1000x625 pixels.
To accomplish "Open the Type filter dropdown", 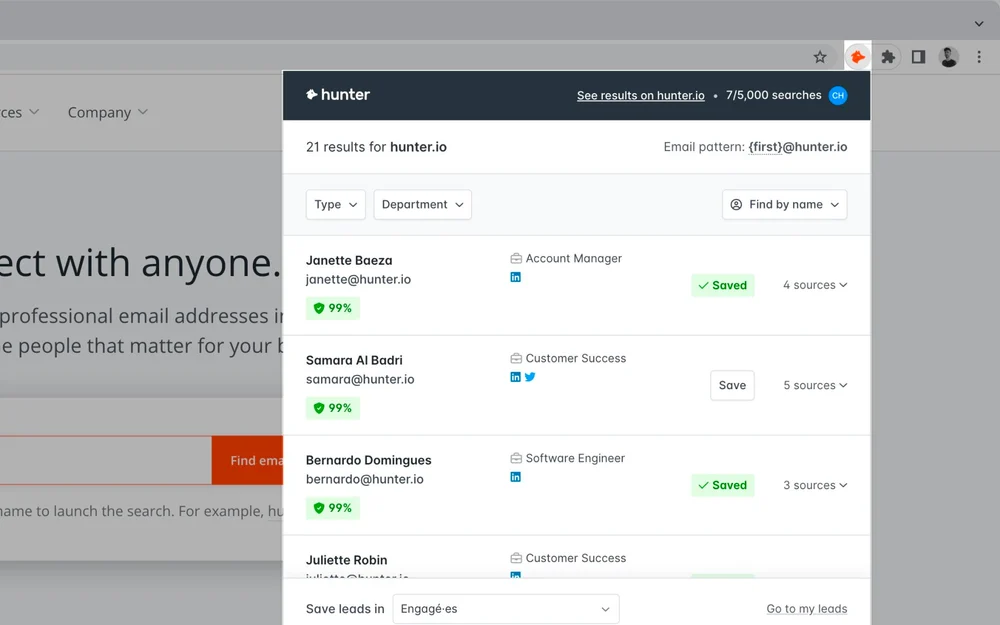I will click(335, 204).
